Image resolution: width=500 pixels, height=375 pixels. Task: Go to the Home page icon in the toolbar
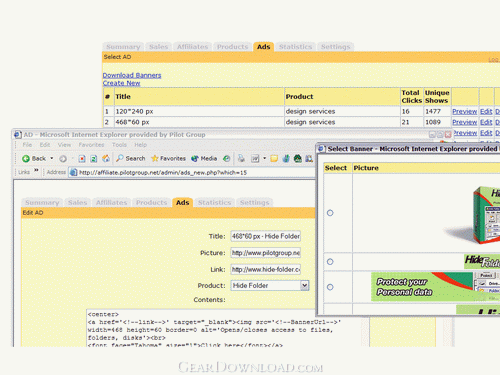(106, 159)
